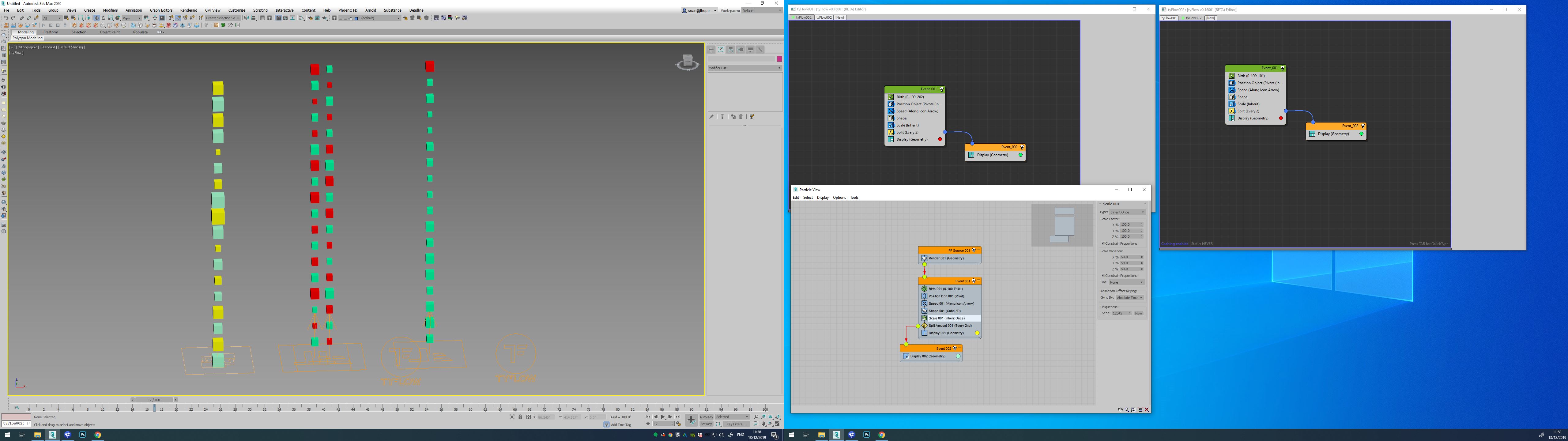Viewport: 1568px width, 441px height.
Task: Click the pink object color swatch
Action: (779, 59)
